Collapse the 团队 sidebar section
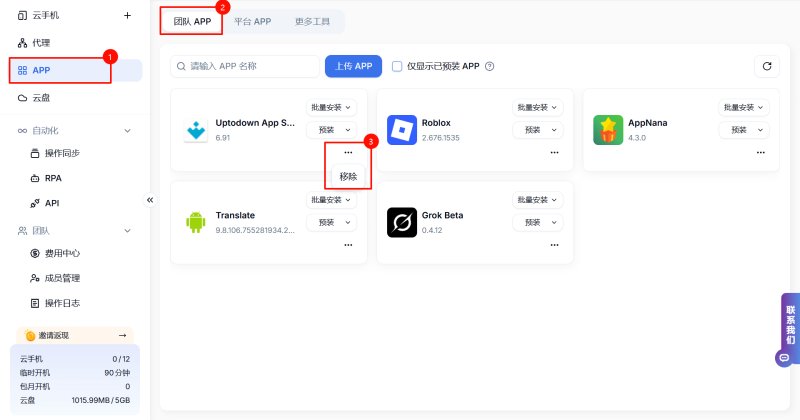800x420 pixels. coord(127,230)
